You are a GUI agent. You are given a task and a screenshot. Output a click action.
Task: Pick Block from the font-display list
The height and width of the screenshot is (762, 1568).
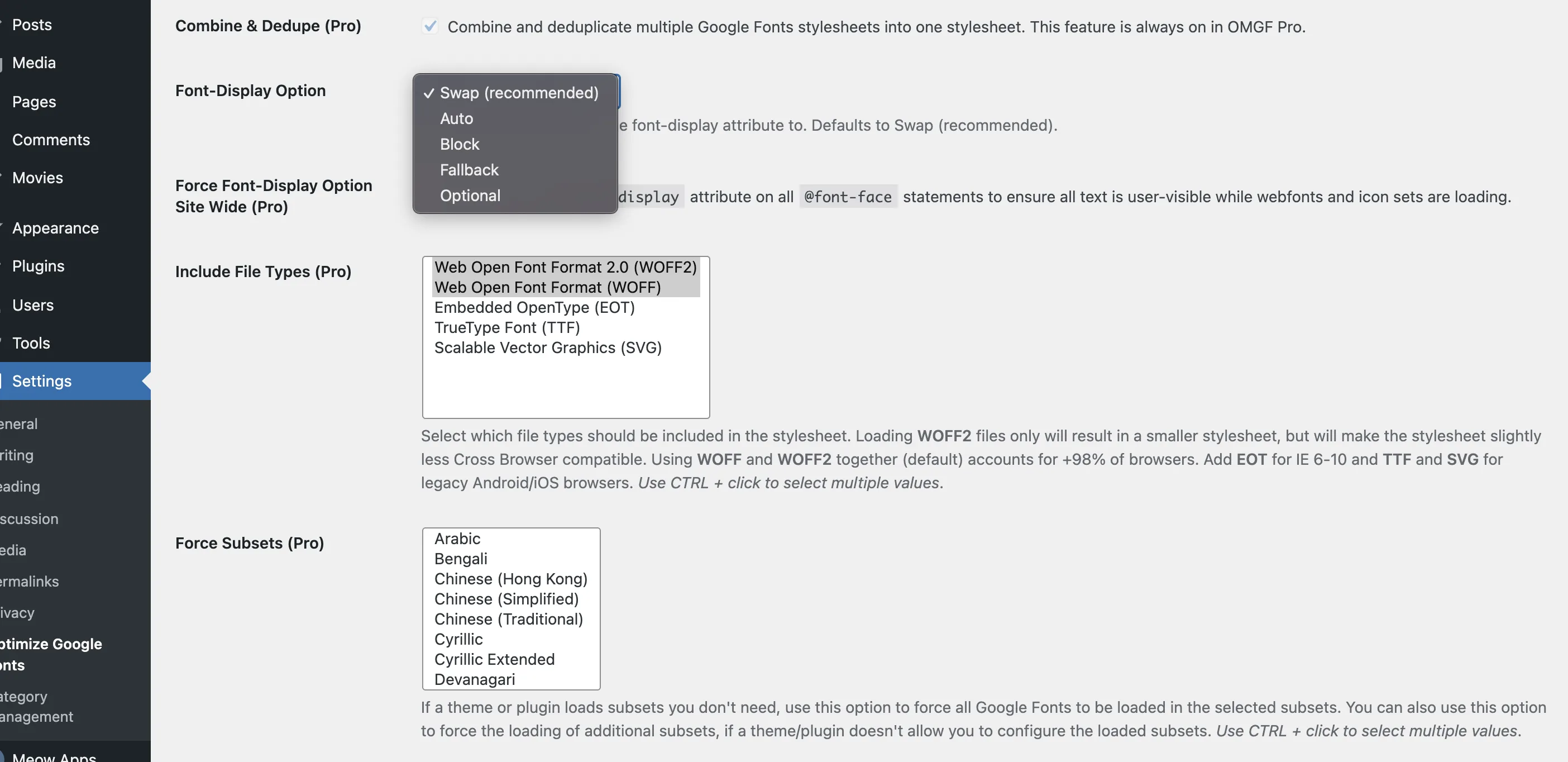[460, 144]
